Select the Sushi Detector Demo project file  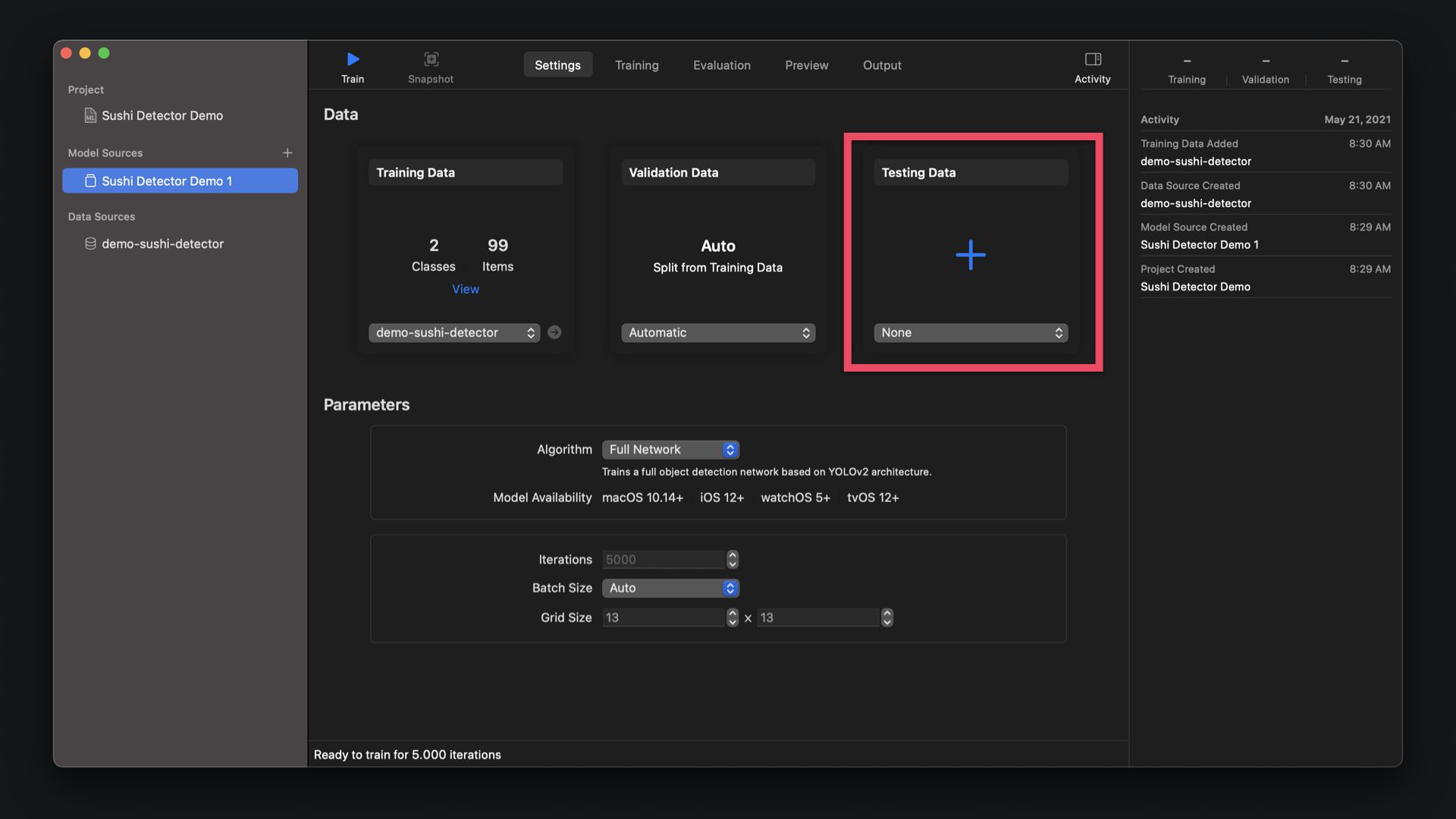click(x=162, y=115)
